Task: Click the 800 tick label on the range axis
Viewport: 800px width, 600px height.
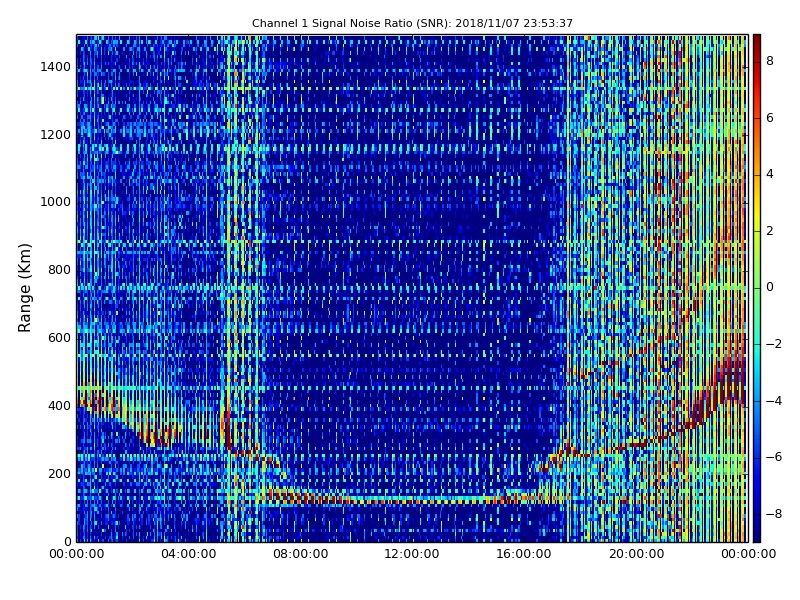Action: tap(59, 270)
